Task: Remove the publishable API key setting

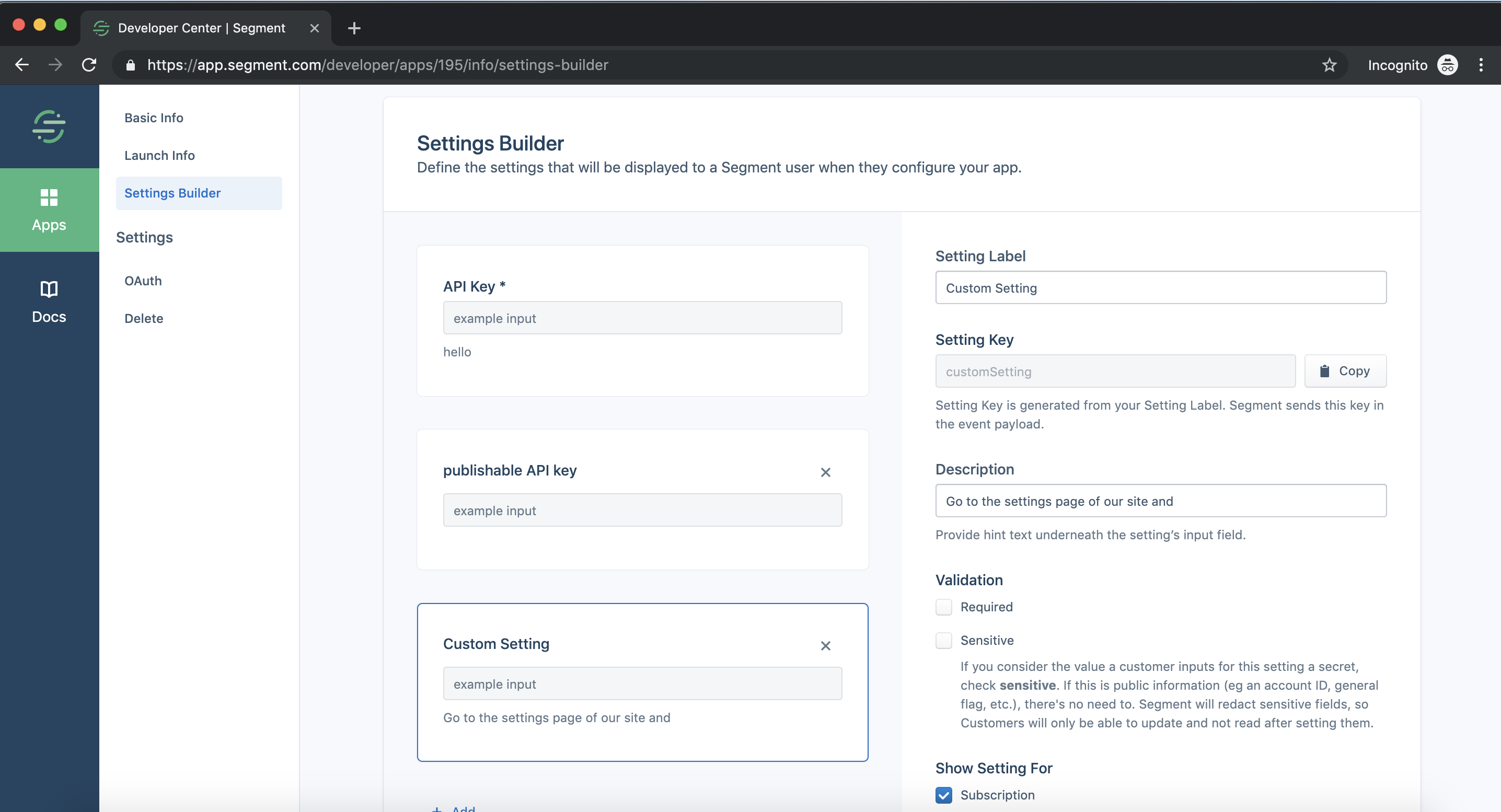Action: click(825, 472)
